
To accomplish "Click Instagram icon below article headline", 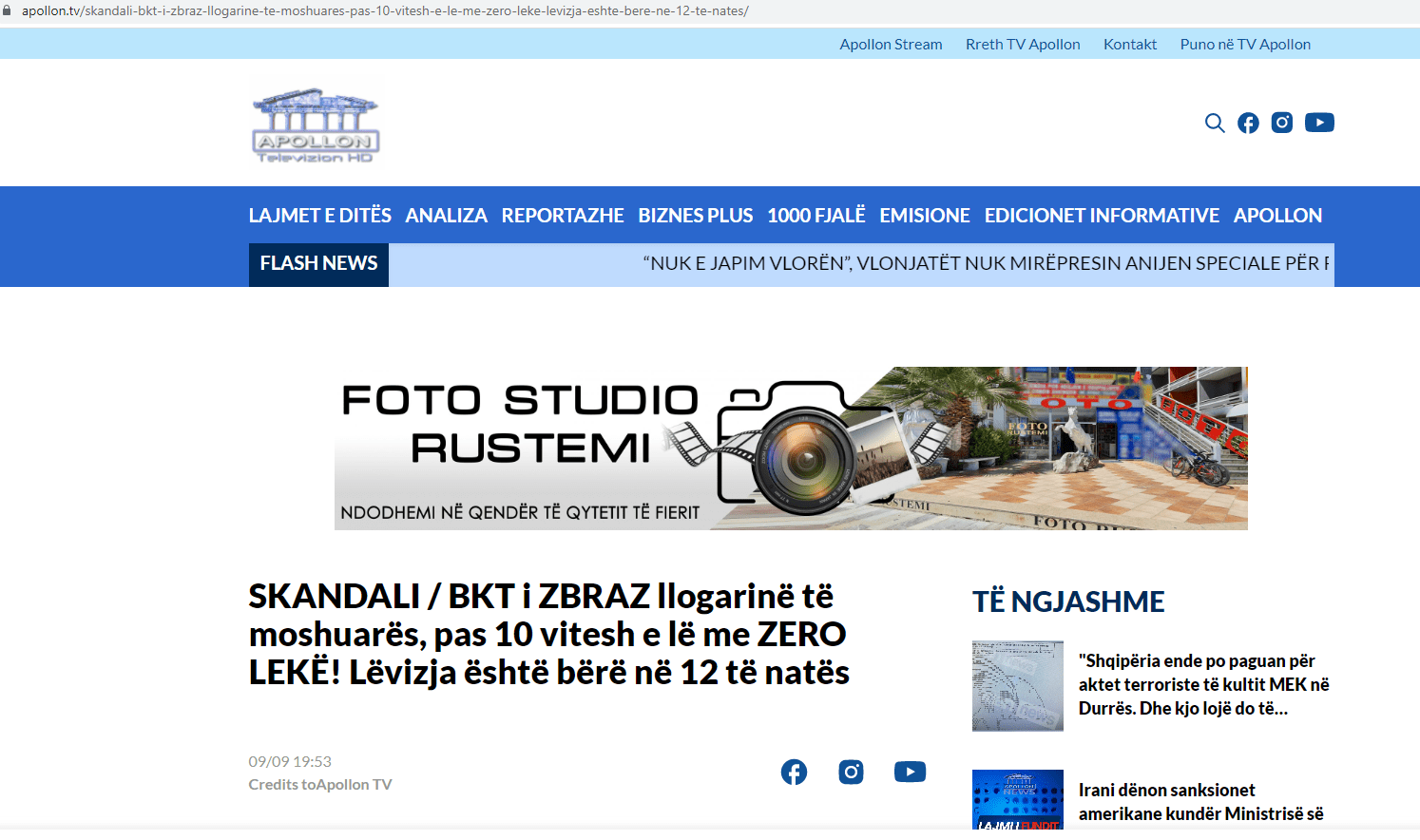I will 851,772.
